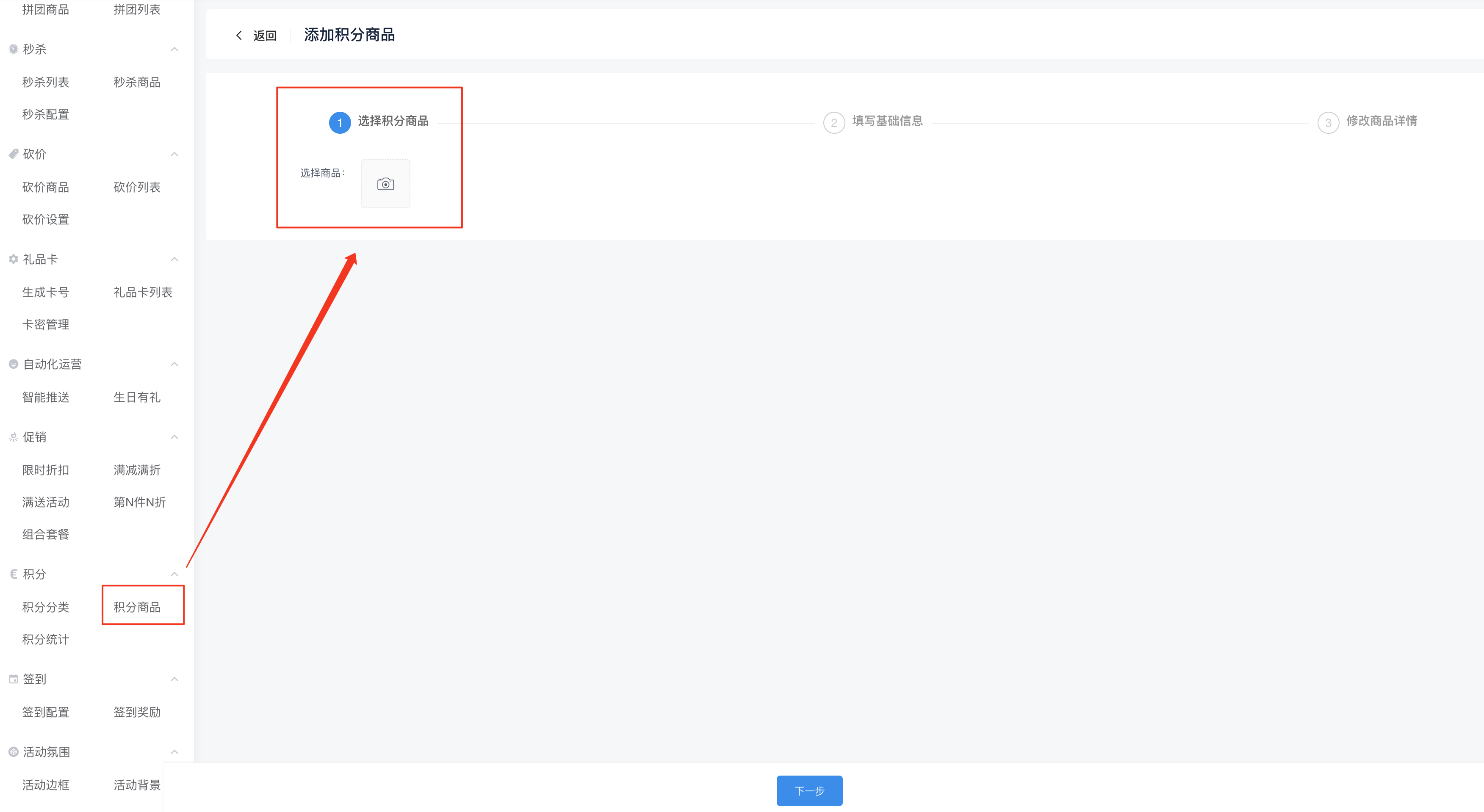Click the 砍价 tag icon in sidebar
Image resolution: width=1484 pixels, height=812 pixels.
coord(13,154)
